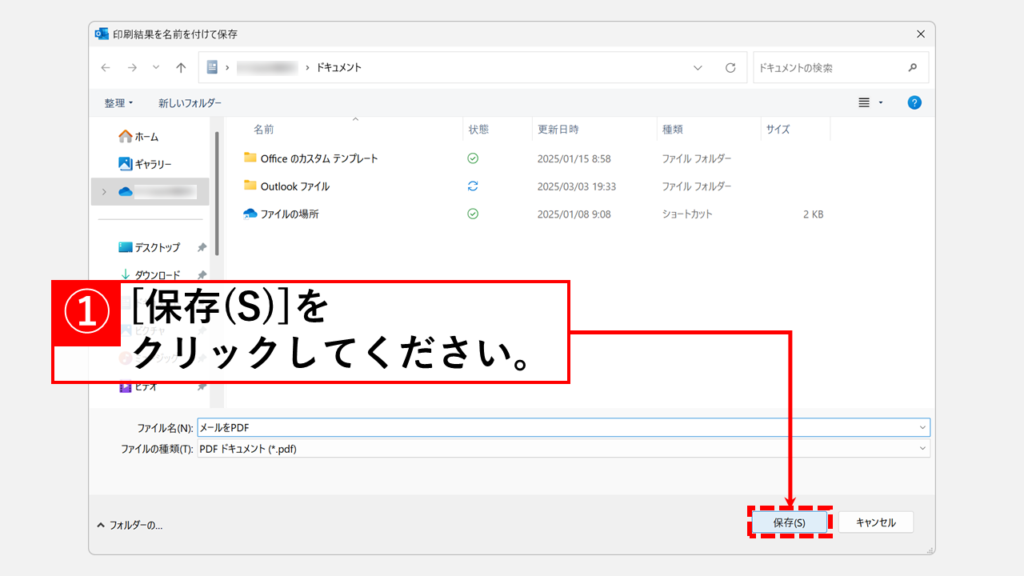Open the ファイル名 dropdown arrow

[922, 428]
